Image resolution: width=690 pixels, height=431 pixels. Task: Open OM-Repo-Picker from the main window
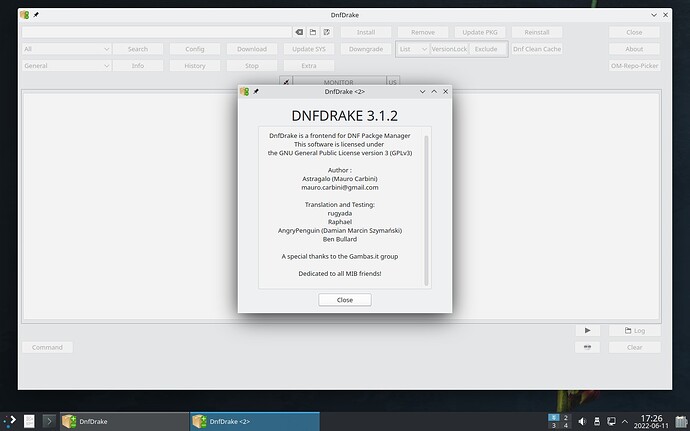(x=634, y=66)
